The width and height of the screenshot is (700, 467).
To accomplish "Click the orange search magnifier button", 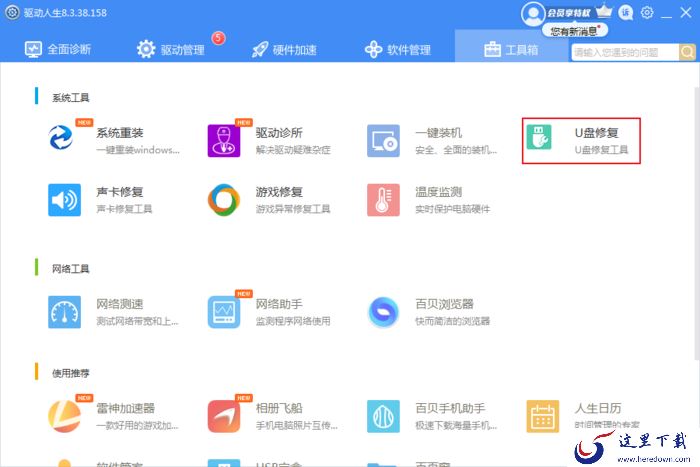I will click(687, 52).
